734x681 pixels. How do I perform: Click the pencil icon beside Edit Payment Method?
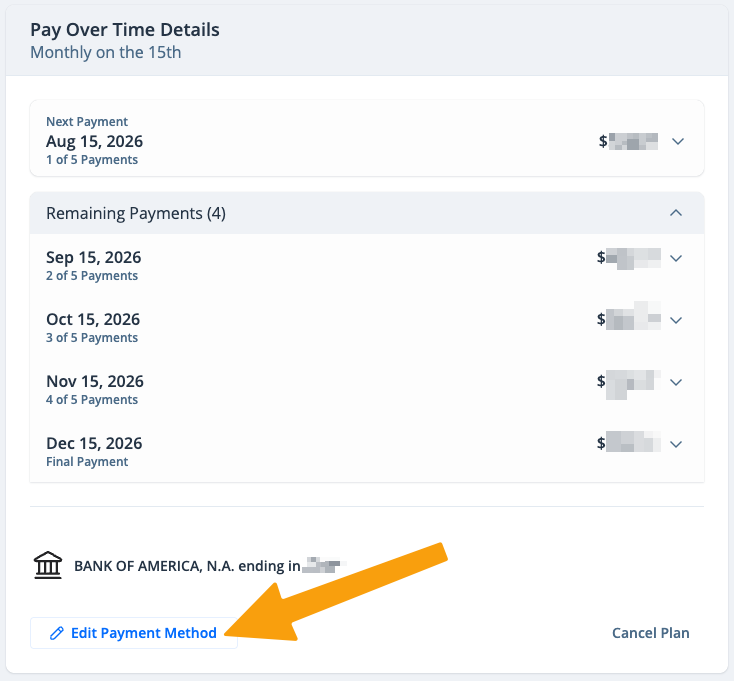coord(57,633)
